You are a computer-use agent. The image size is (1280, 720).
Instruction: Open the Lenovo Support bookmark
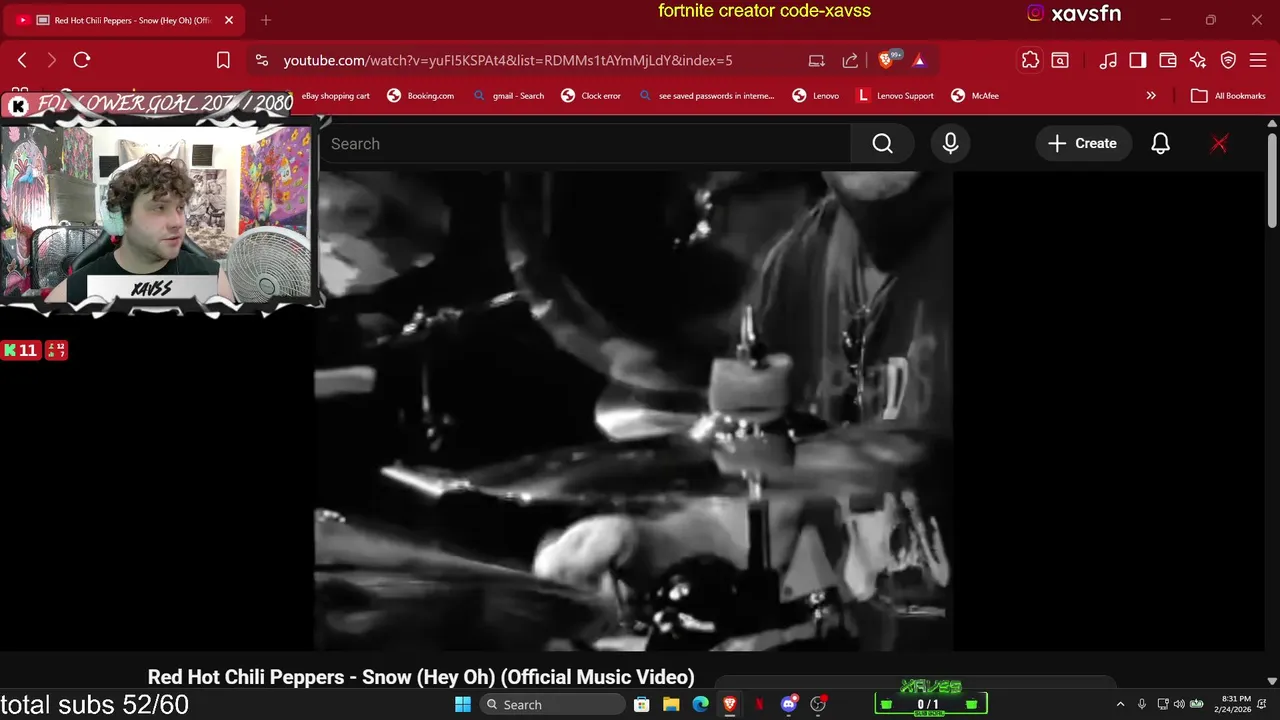895,96
